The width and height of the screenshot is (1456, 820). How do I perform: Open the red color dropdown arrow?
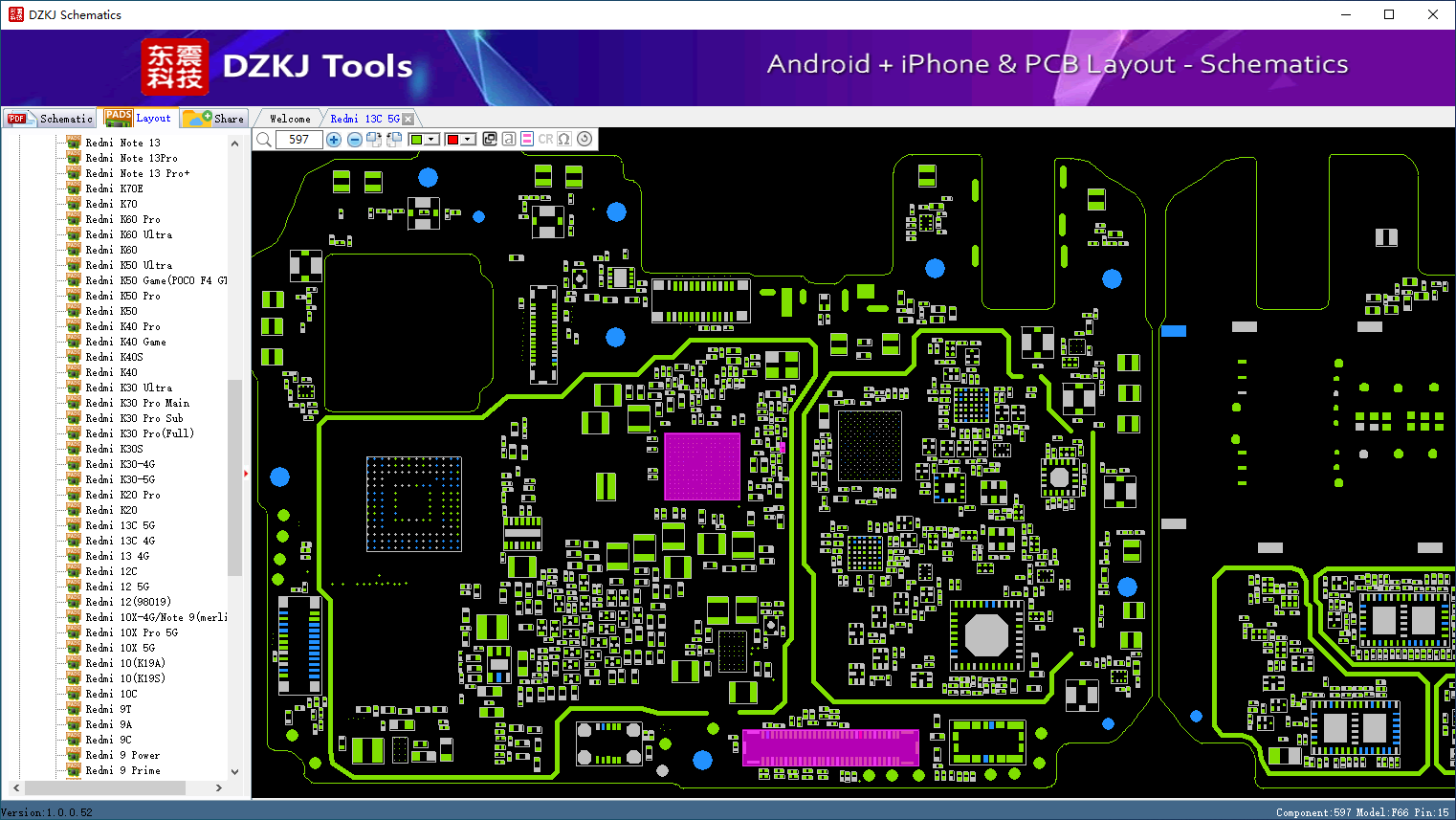(469, 140)
